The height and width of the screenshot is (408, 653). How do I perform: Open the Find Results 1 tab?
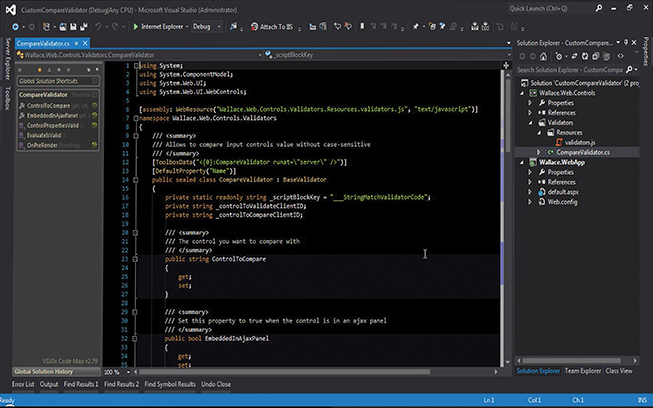click(x=81, y=384)
